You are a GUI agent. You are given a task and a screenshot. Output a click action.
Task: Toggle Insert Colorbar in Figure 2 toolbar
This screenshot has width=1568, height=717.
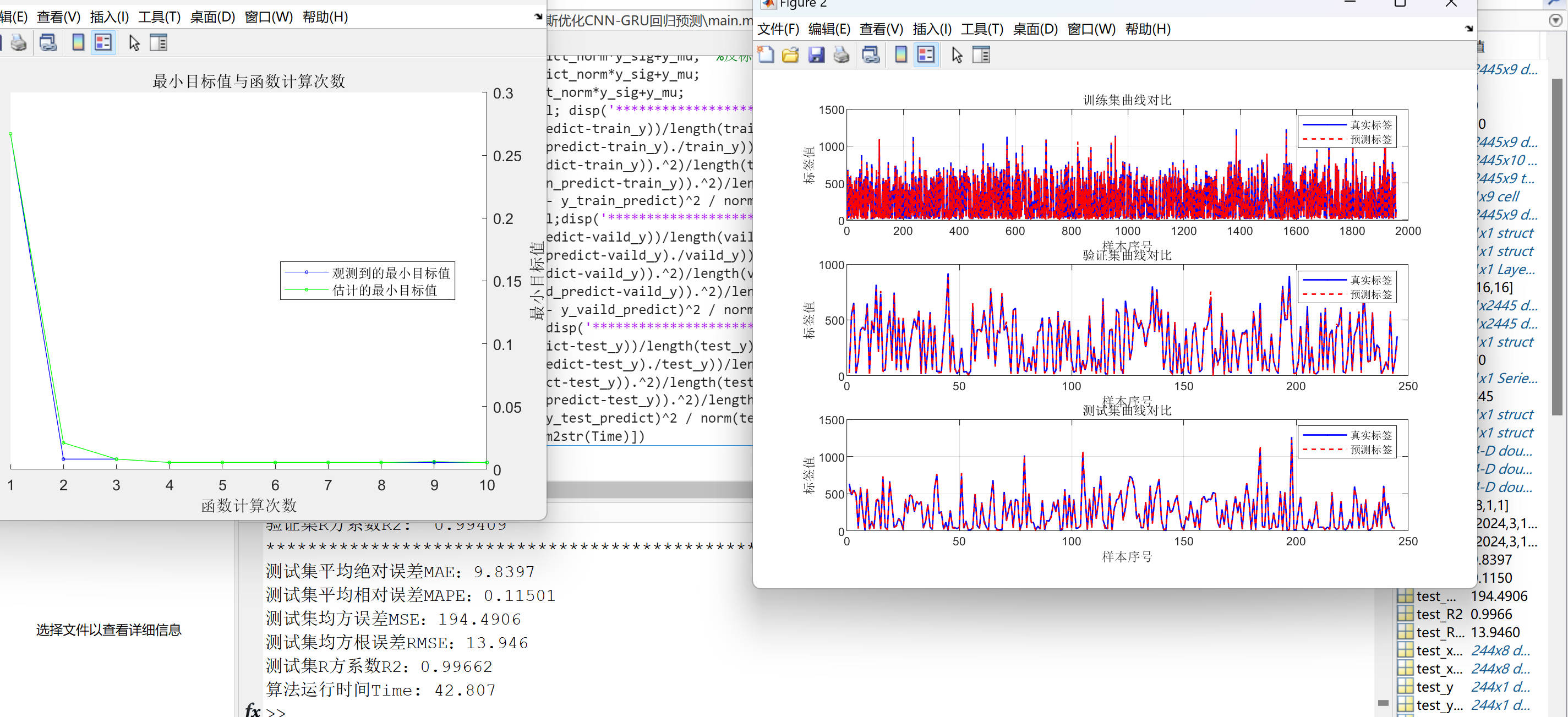(x=901, y=56)
